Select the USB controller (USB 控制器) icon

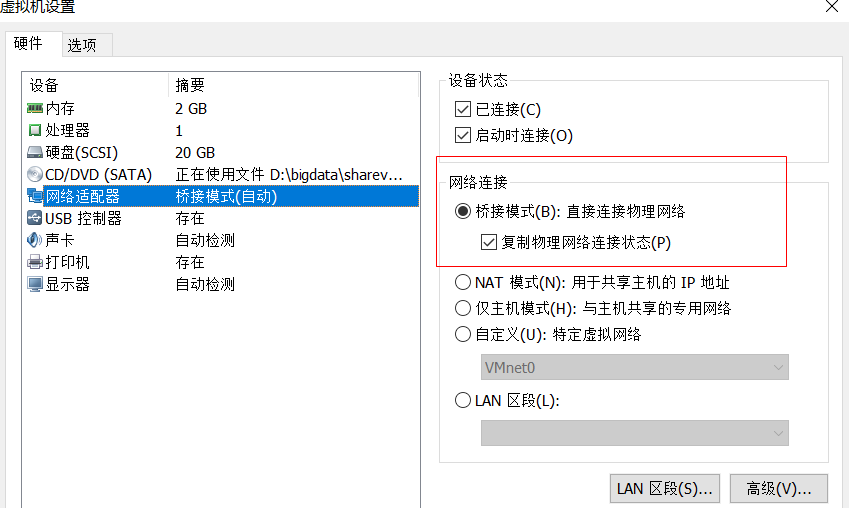pyautogui.click(x=35, y=218)
